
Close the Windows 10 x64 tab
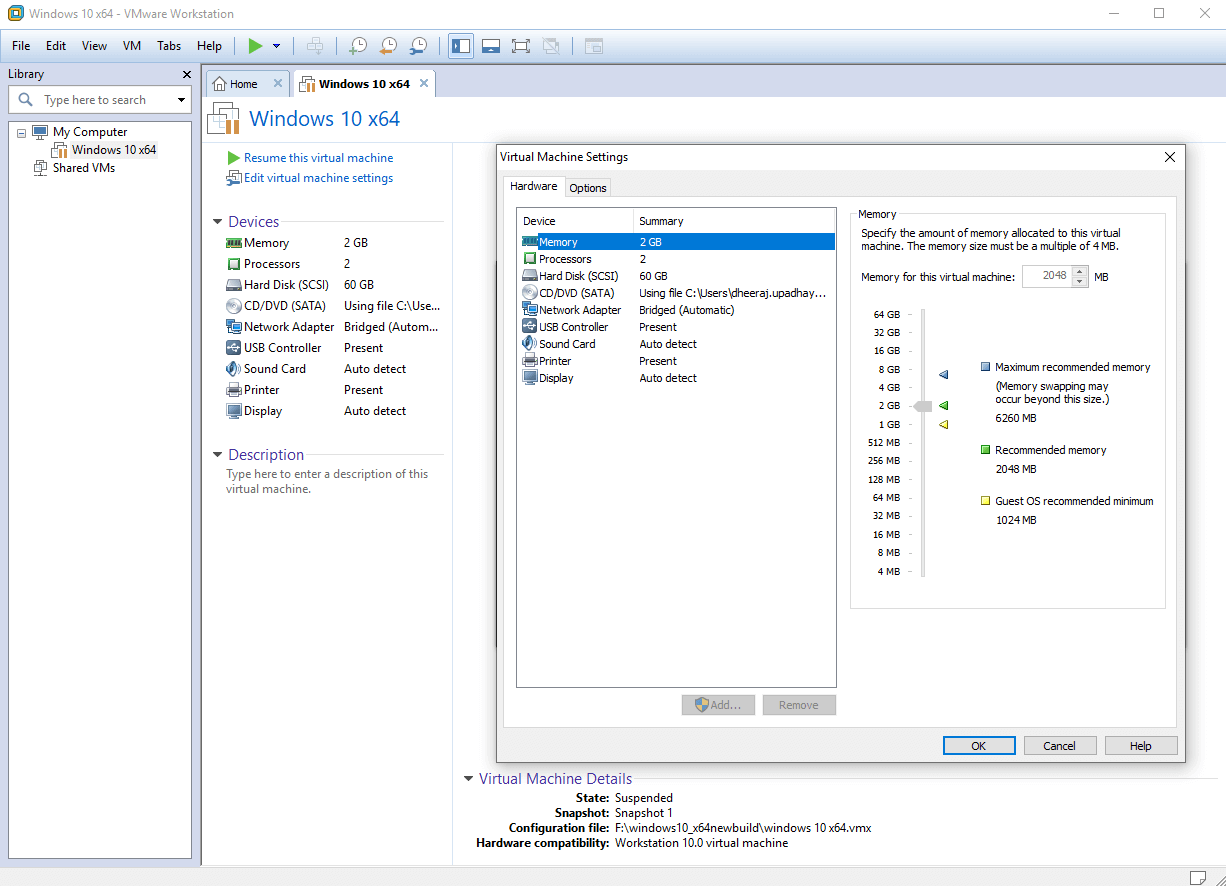(424, 84)
